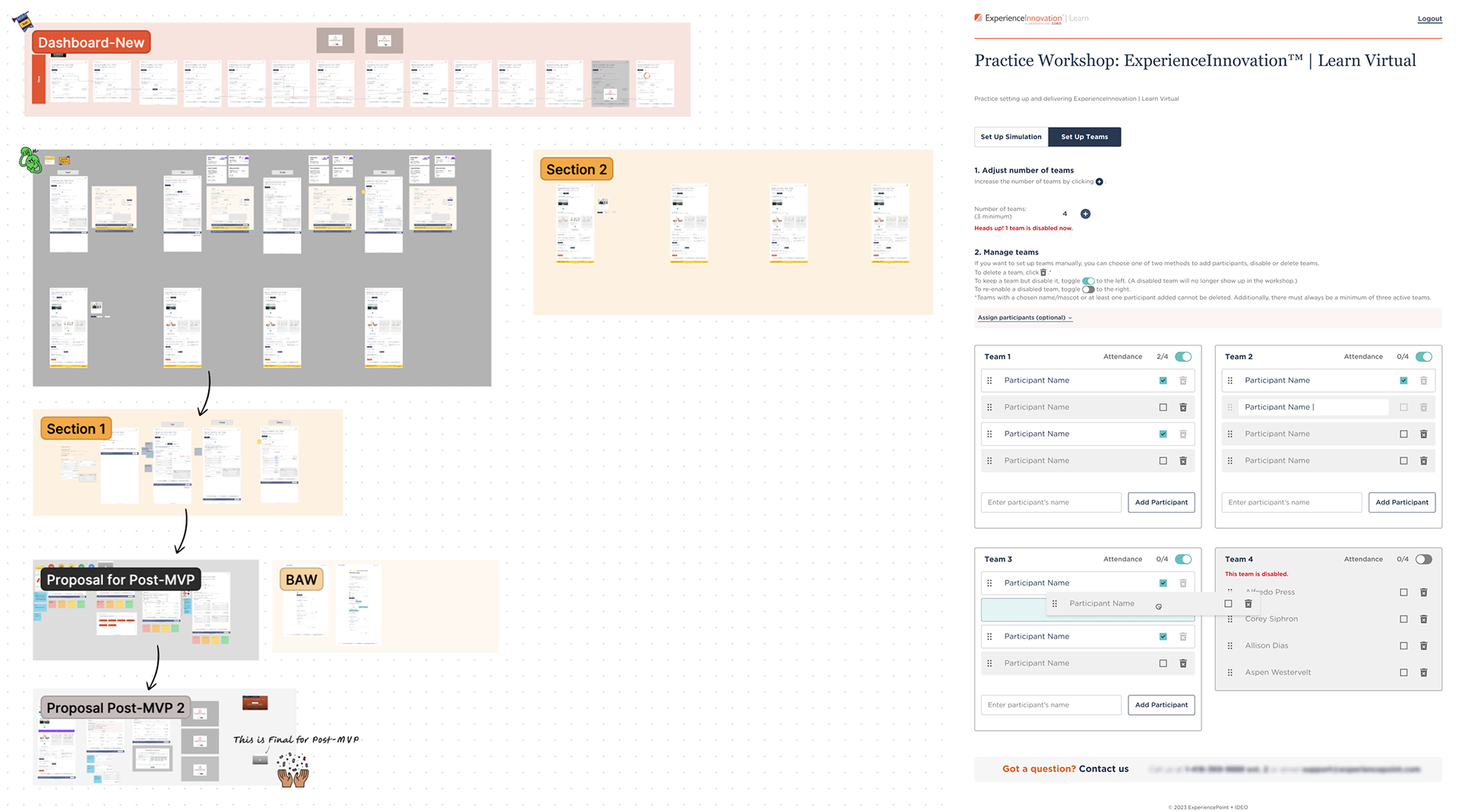Grab the drag handle on Team 3's first participant
The width and height of the screenshot is (1459, 812).
click(x=989, y=583)
